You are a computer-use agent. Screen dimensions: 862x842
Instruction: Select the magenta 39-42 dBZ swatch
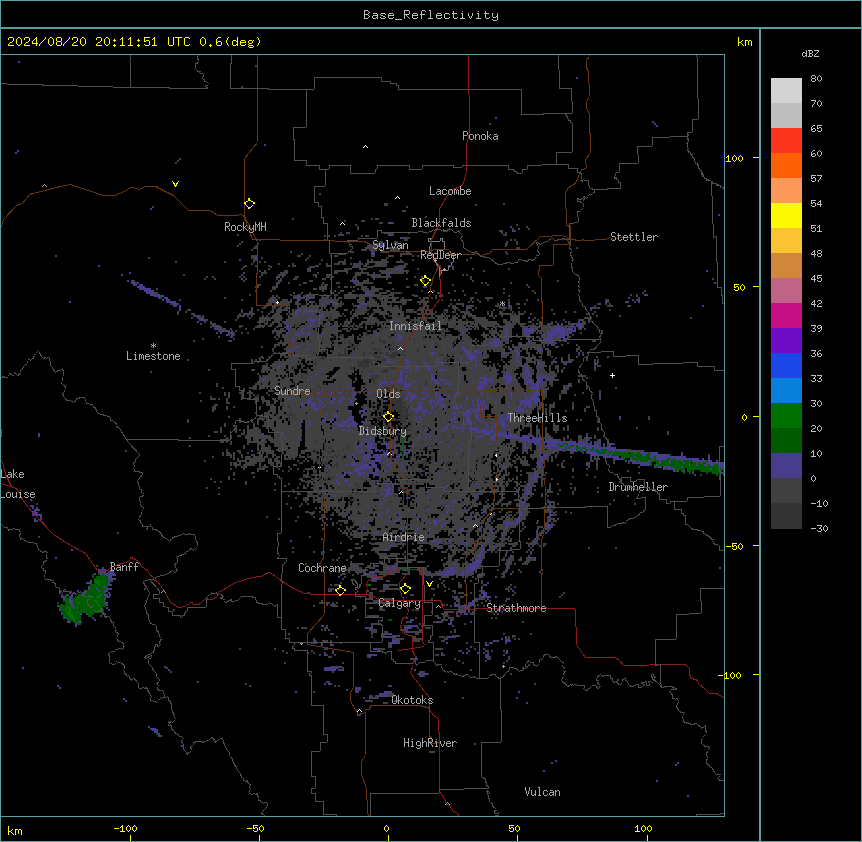(x=786, y=315)
